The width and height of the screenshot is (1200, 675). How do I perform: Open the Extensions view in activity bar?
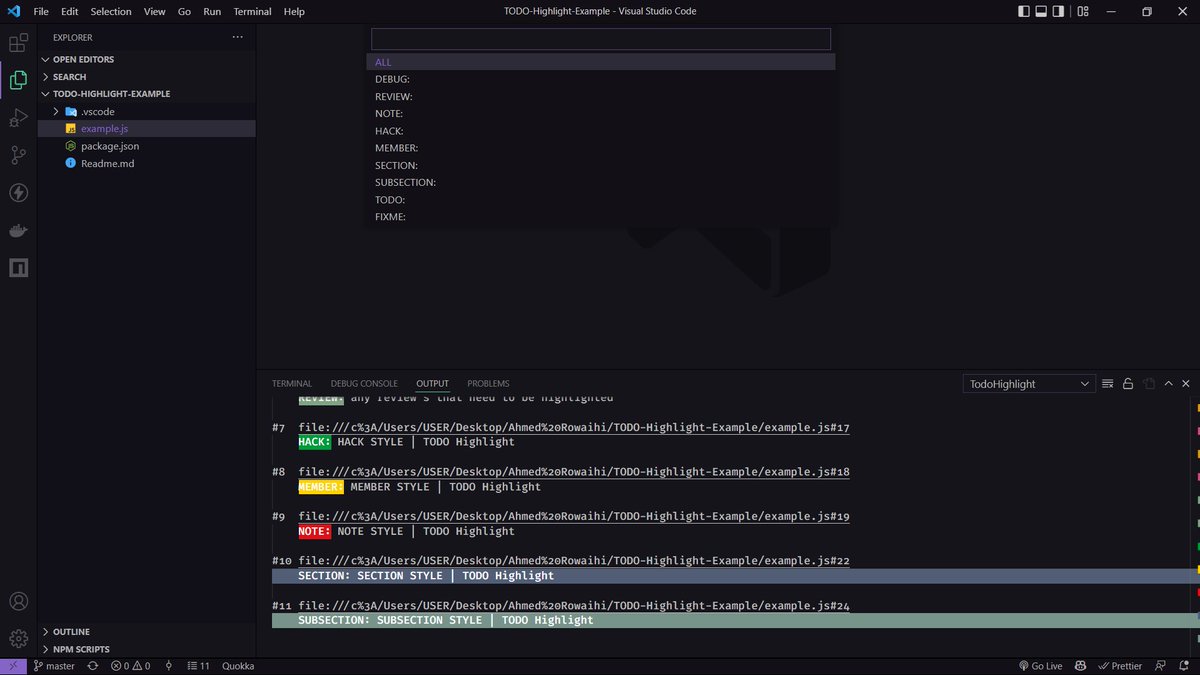tap(18, 43)
